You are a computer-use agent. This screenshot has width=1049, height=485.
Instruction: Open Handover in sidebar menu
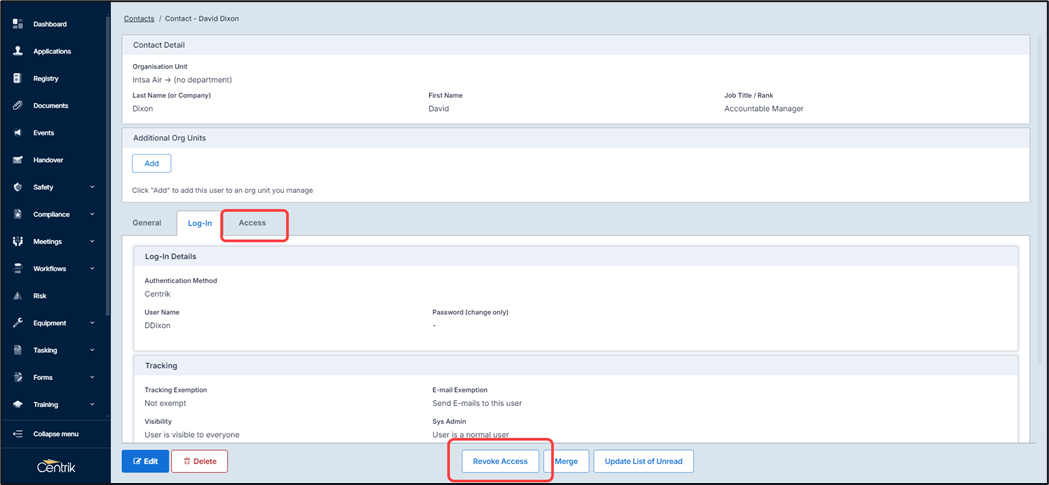(x=48, y=160)
